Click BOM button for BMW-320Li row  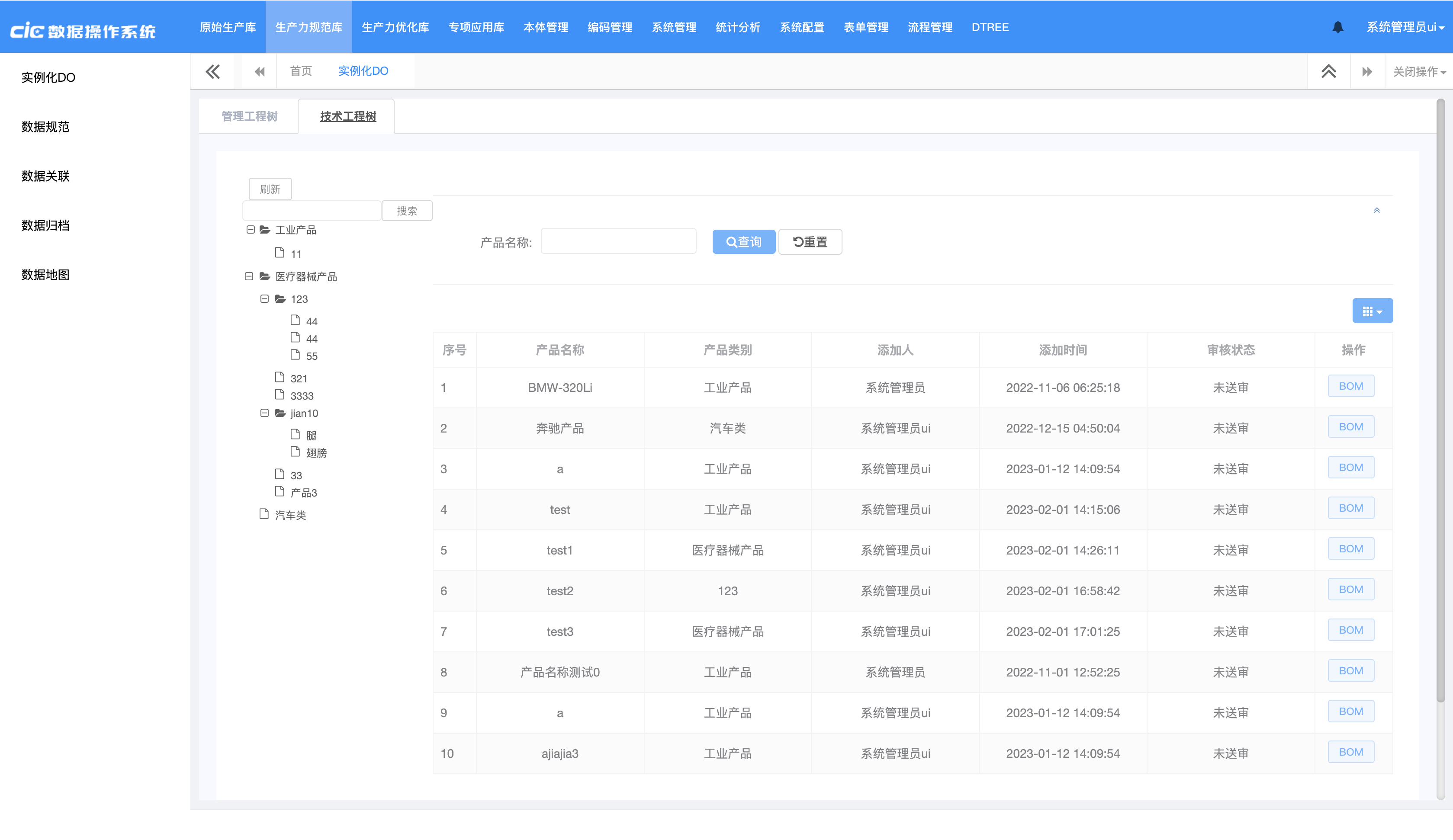[x=1350, y=386]
